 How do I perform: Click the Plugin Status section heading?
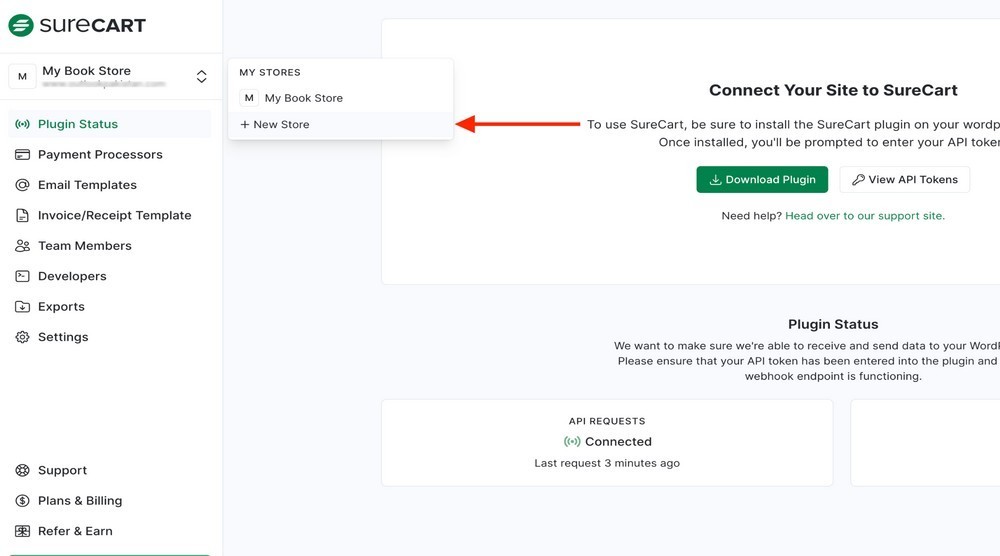833,325
